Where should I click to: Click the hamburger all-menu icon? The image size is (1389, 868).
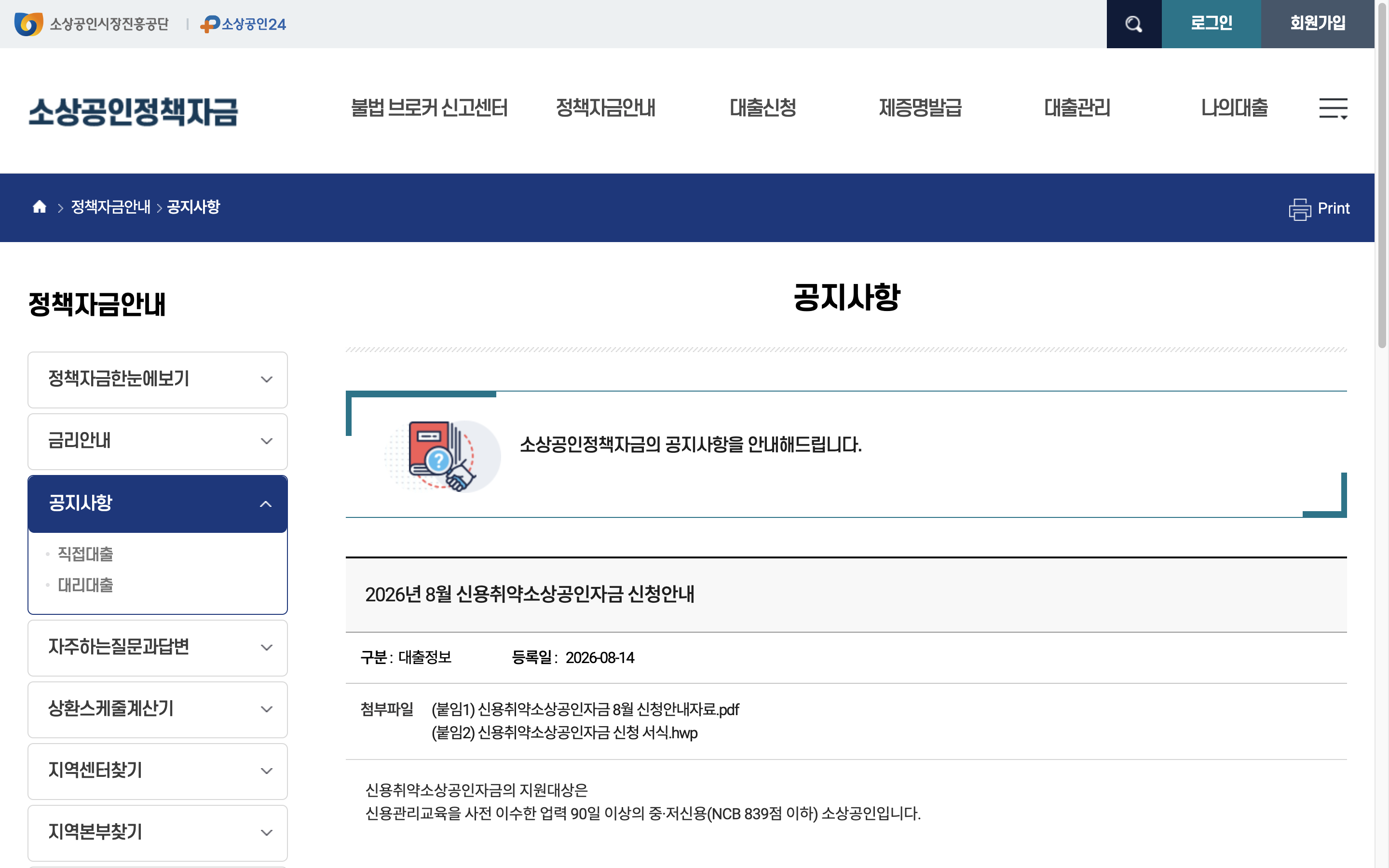pyautogui.click(x=1333, y=108)
